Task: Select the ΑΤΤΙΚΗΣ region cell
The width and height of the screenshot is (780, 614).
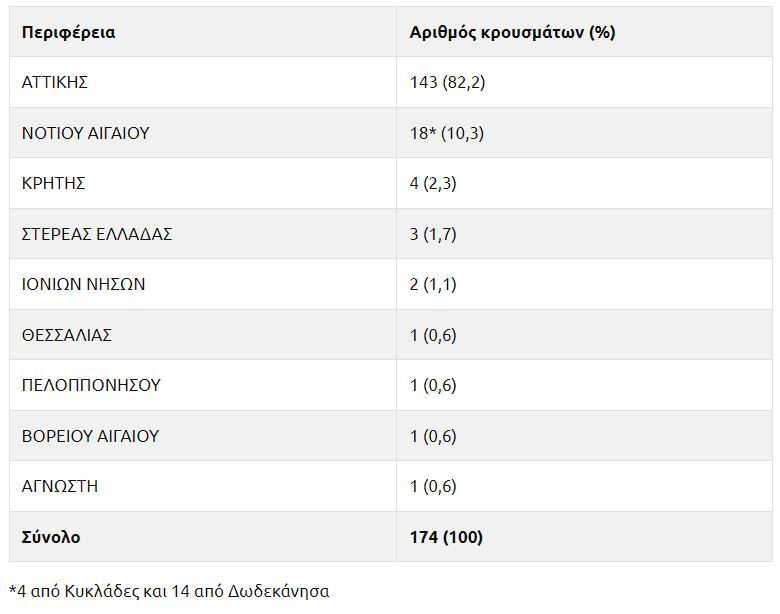Action: point(55,82)
